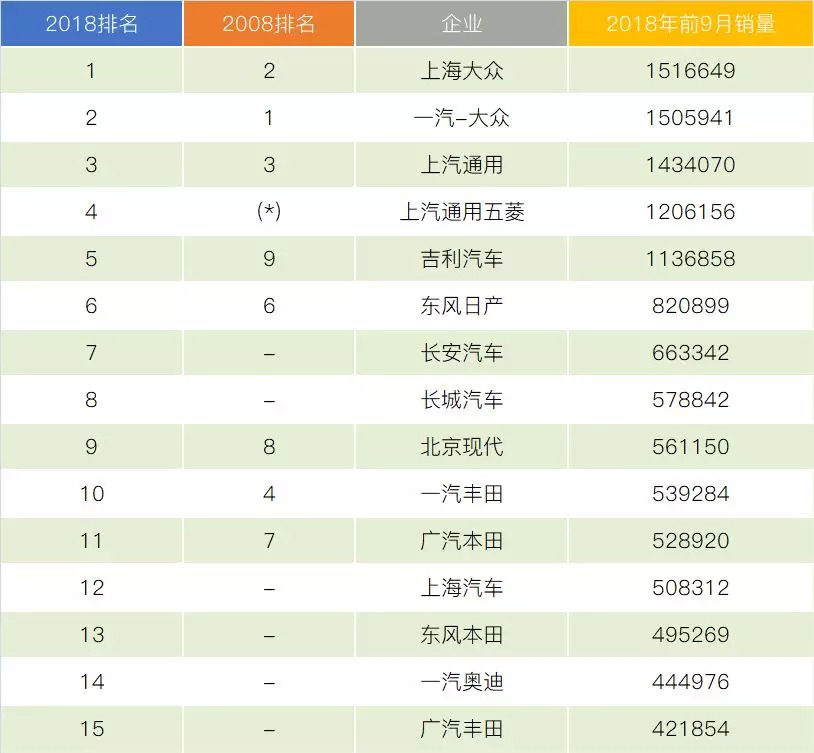Select the 吉利汽车 company cell

(462, 259)
